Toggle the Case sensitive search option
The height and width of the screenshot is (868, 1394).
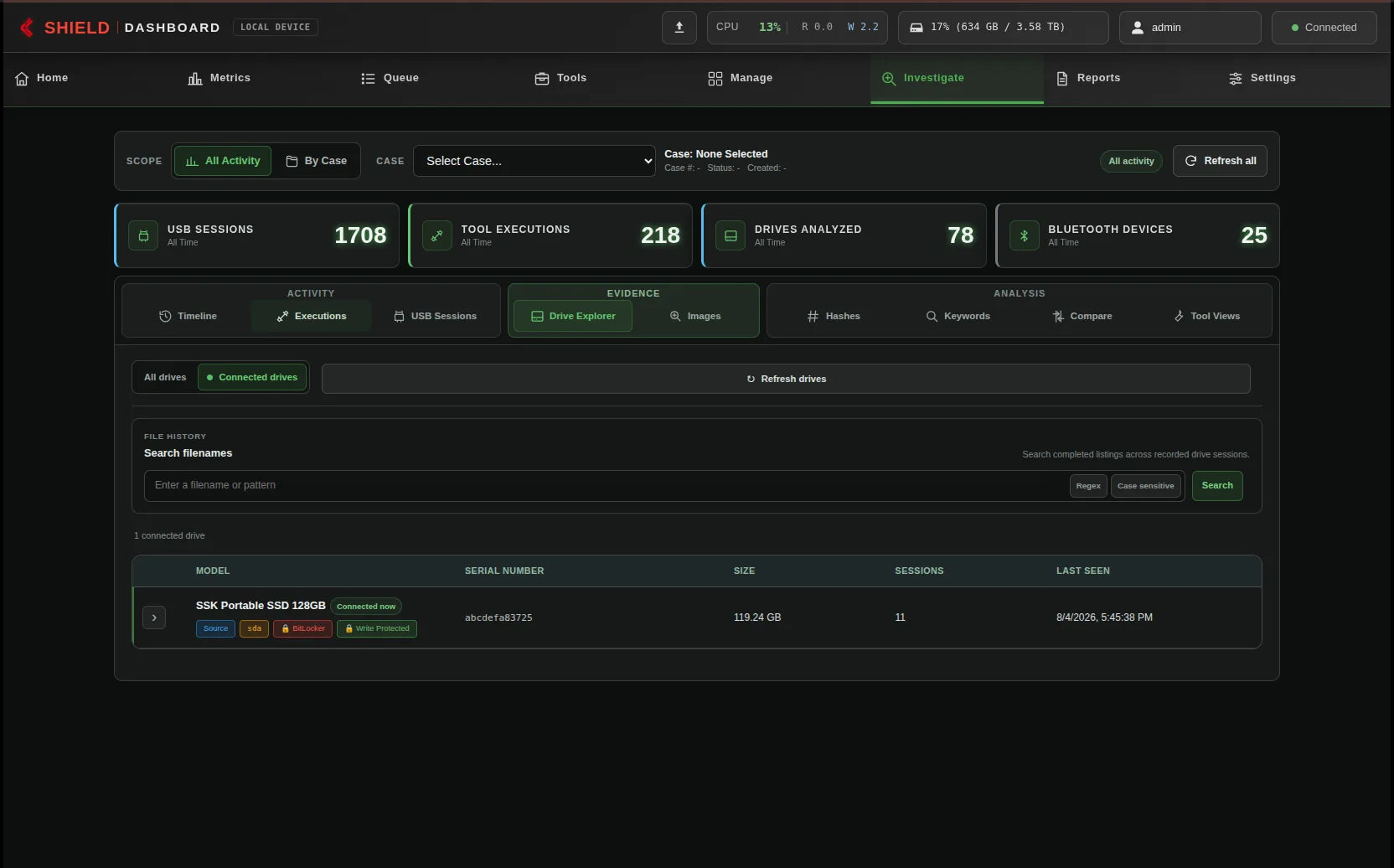1145,486
